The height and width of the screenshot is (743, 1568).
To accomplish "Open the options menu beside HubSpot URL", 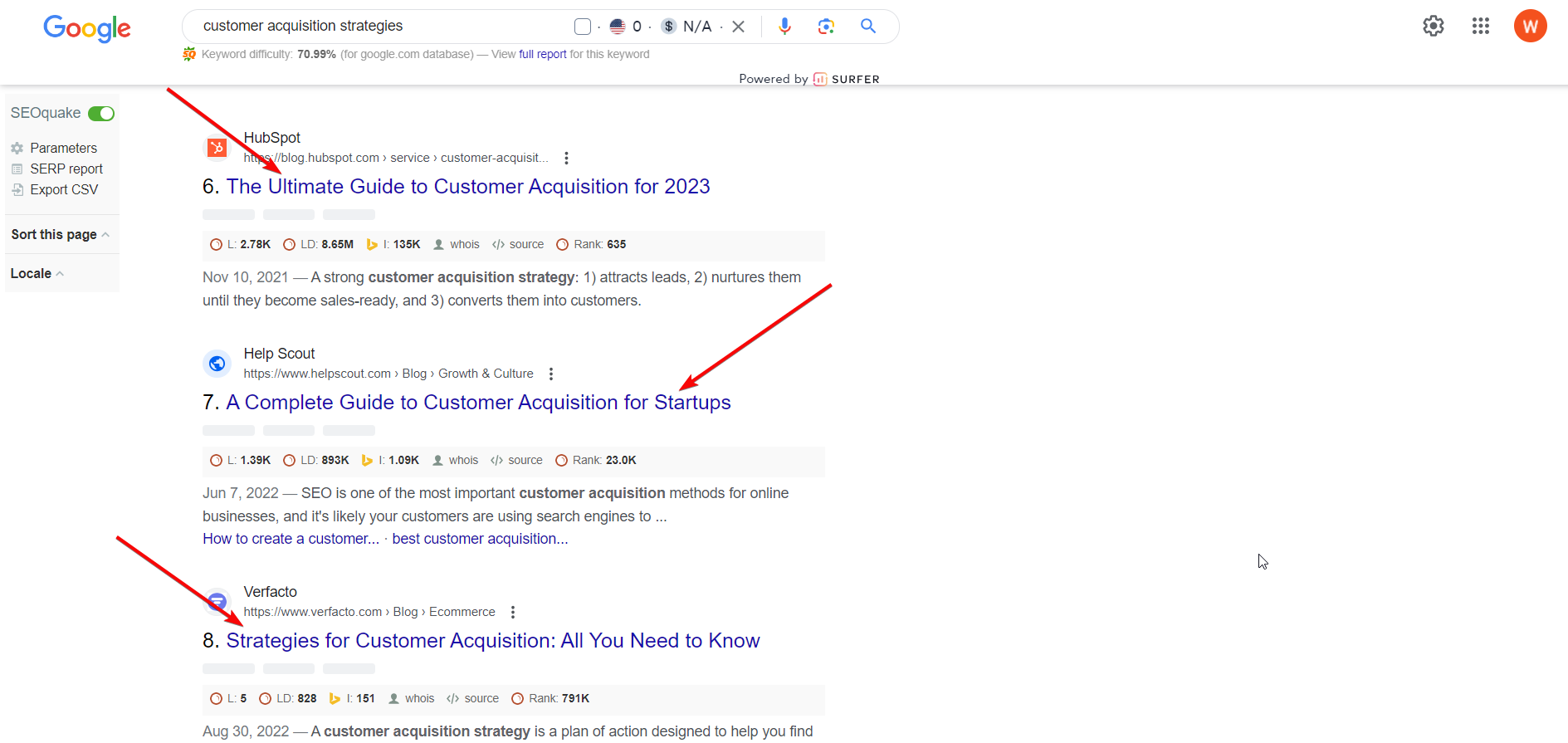I will pos(566,158).
